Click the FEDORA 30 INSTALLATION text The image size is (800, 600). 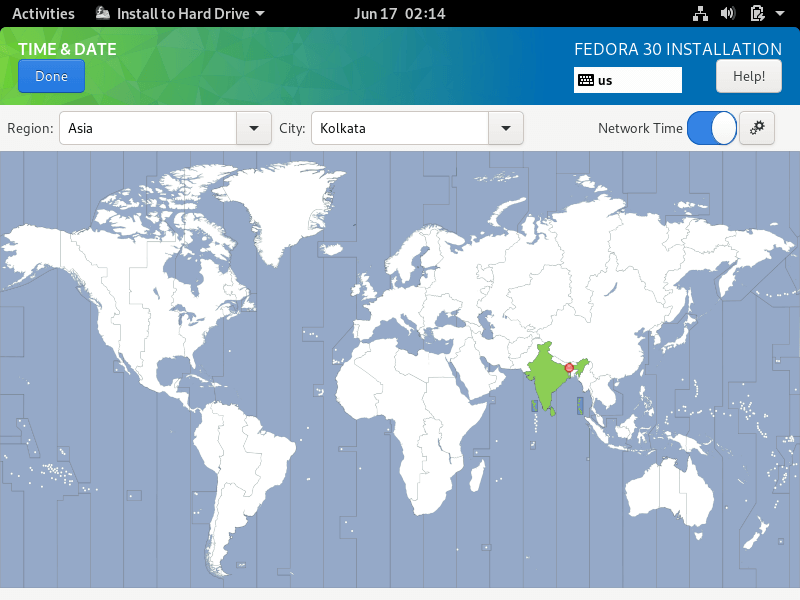tap(678, 49)
